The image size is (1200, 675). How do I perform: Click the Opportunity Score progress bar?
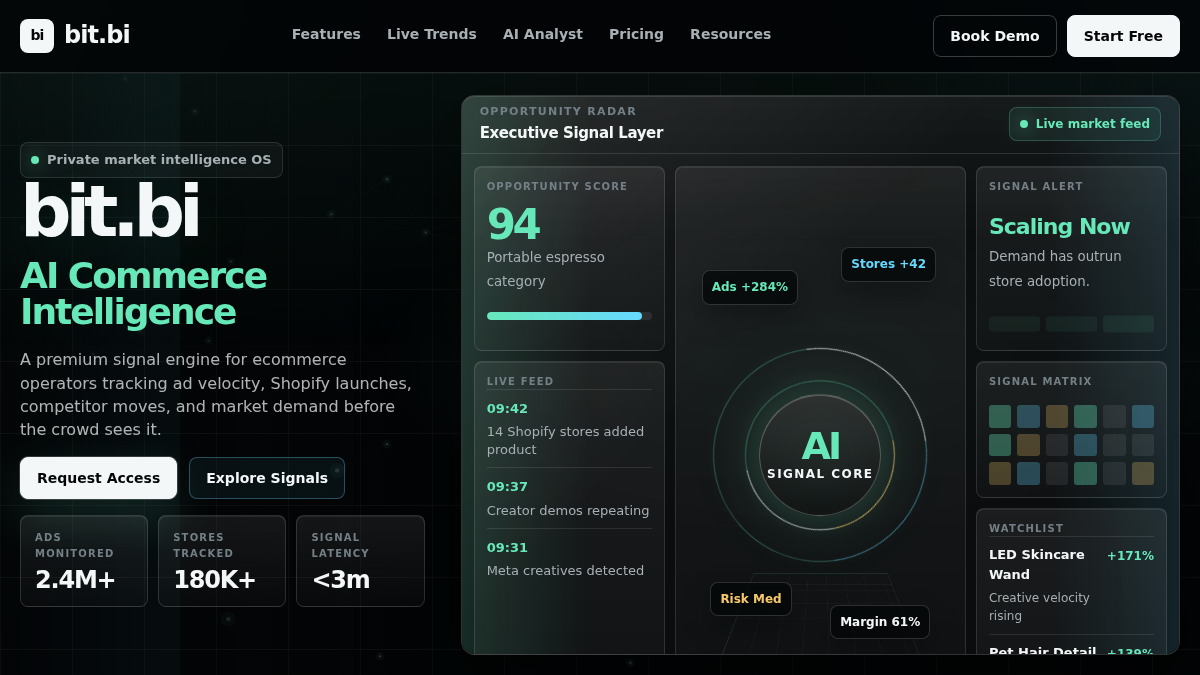point(569,316)
